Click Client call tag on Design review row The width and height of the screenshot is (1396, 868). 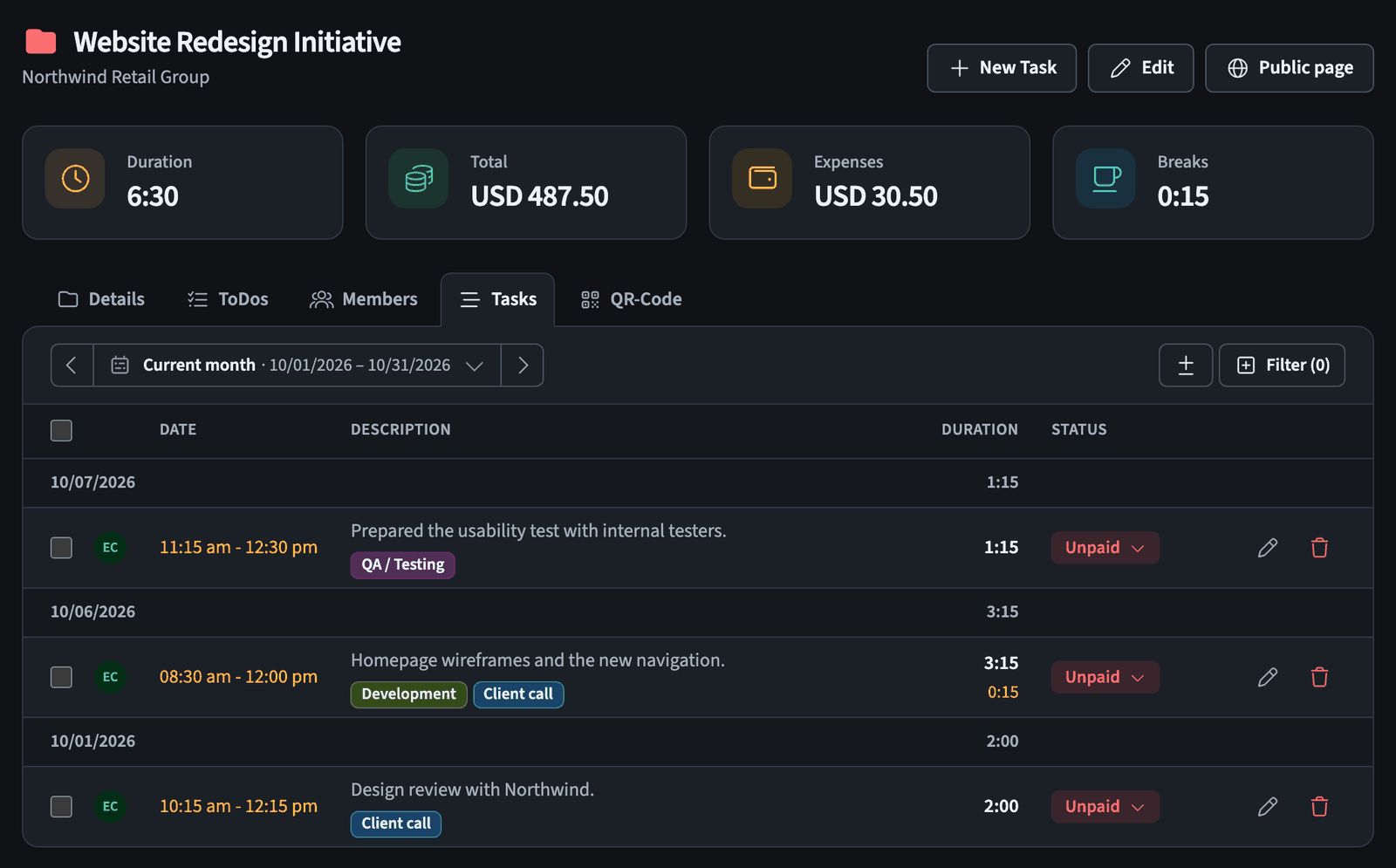(x=396, y=824)
